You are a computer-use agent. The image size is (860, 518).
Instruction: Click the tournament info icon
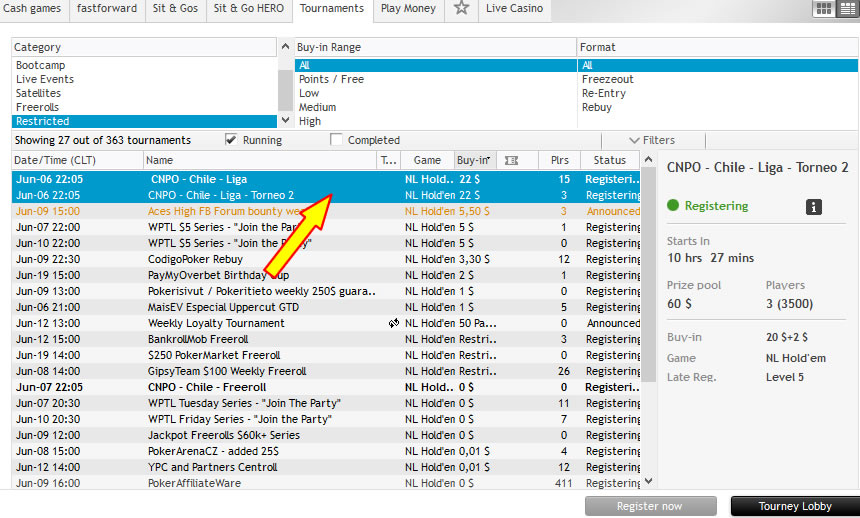click(813, 207)
